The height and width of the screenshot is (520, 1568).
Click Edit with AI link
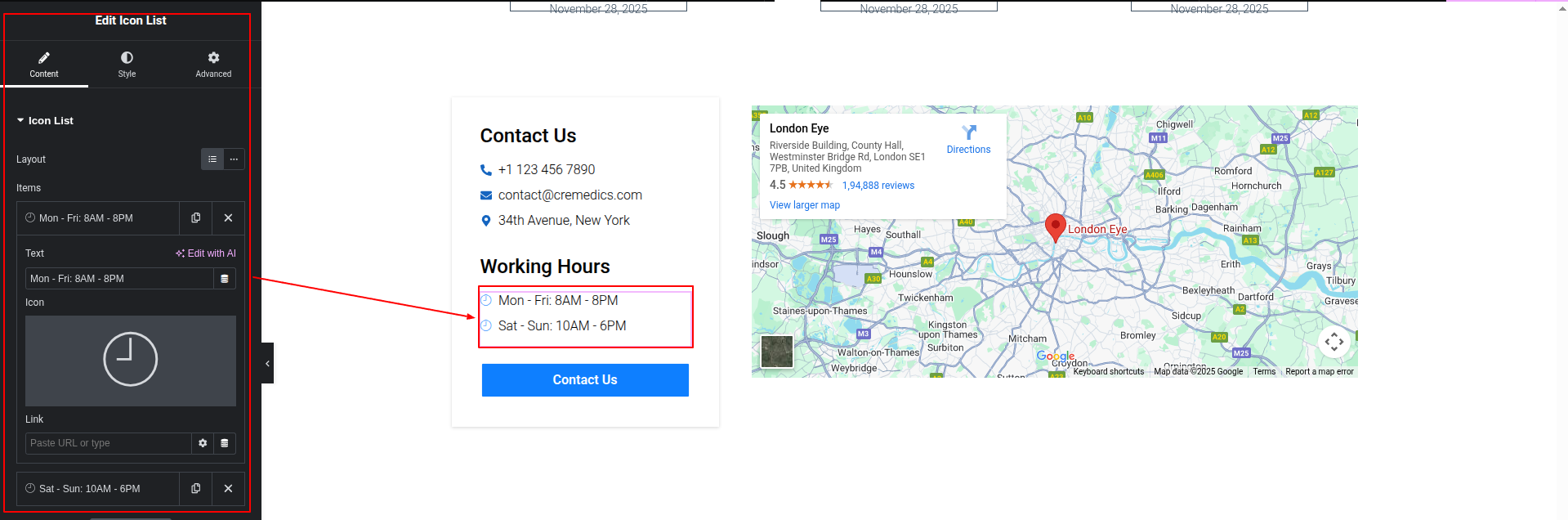206,253
